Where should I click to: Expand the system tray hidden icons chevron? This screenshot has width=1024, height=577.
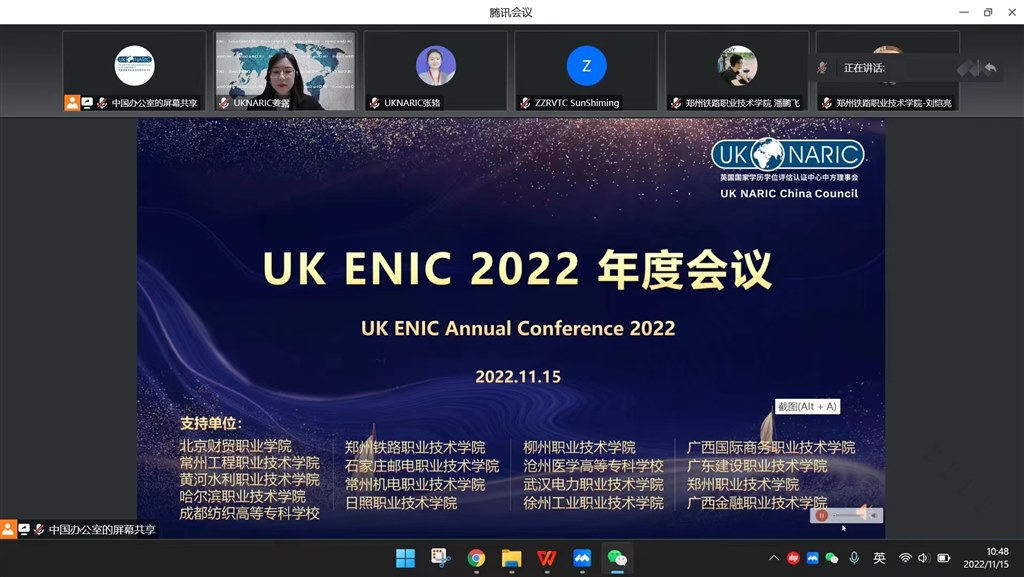click(773, 558)
